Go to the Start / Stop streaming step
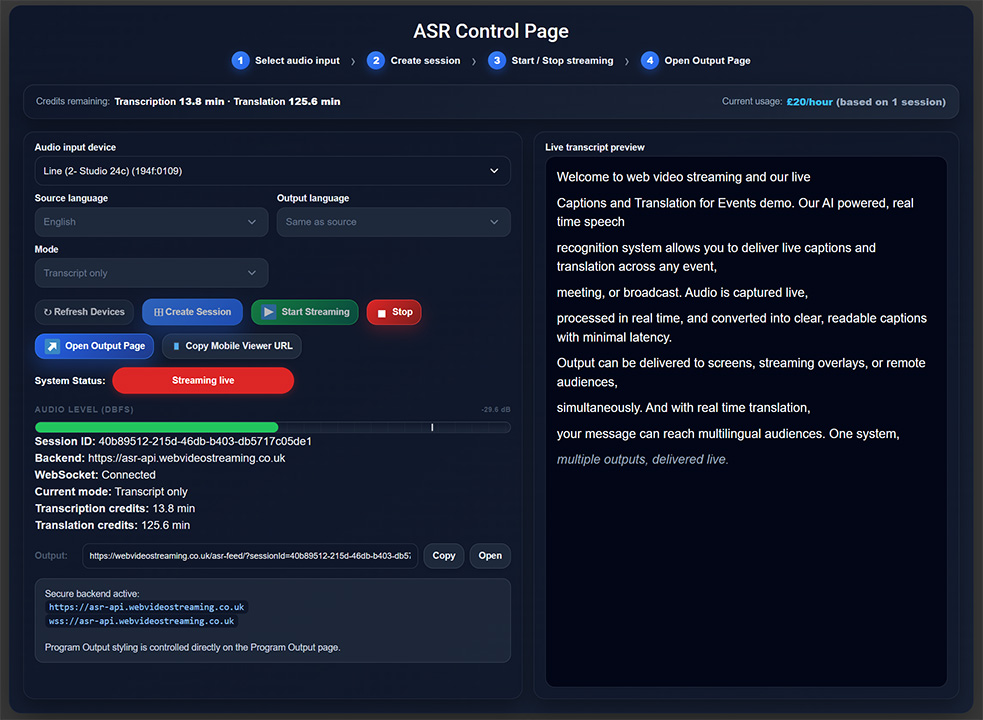983x720 pixels. pyautogui.click(x=562, y=61)
